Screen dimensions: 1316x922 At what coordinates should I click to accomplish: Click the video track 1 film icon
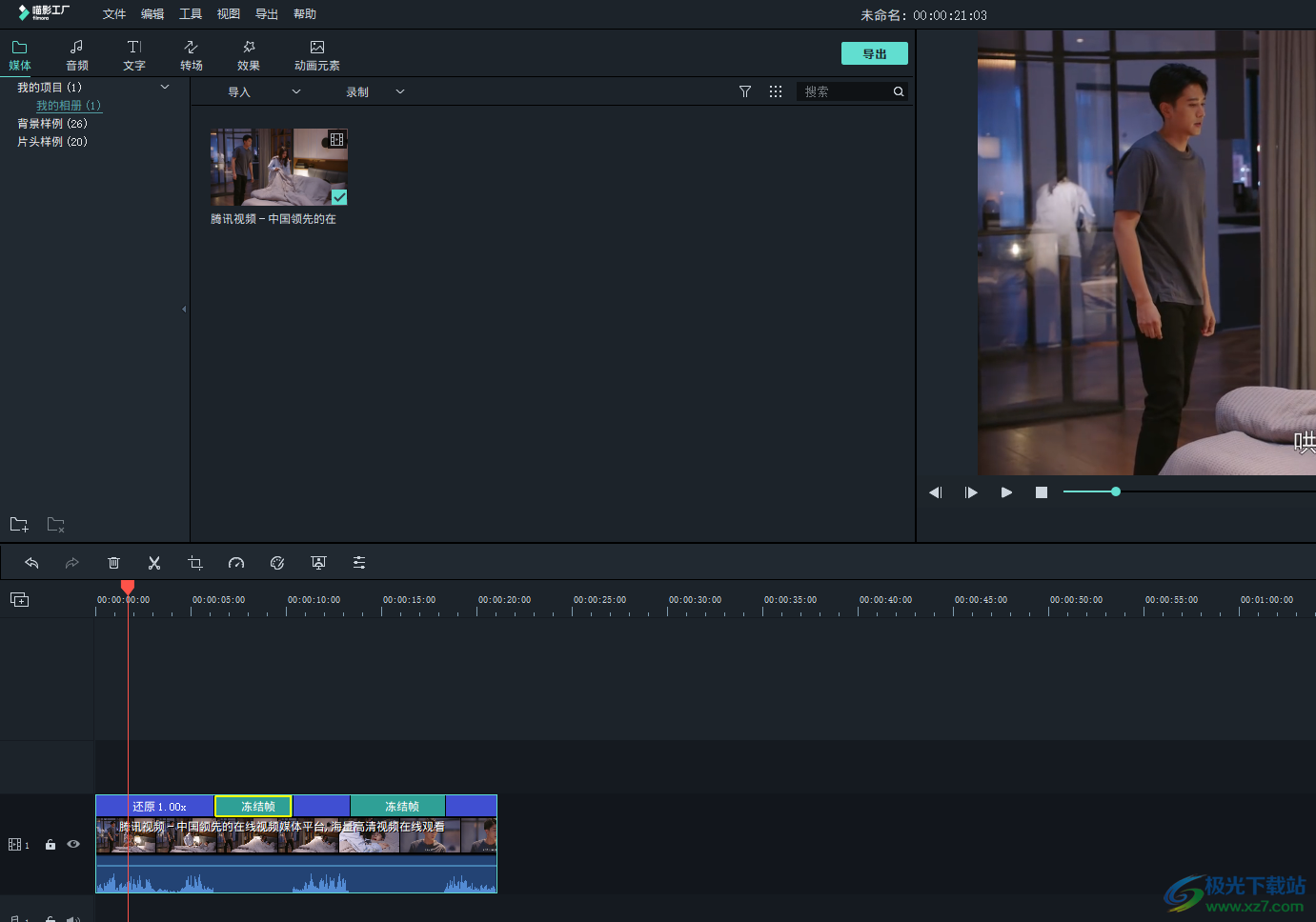coord(14,845)
